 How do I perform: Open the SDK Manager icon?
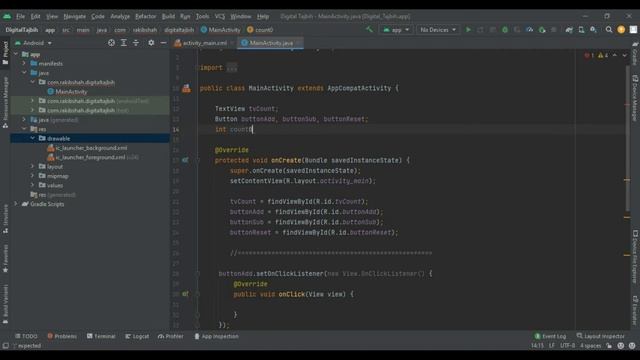[593, 30]
